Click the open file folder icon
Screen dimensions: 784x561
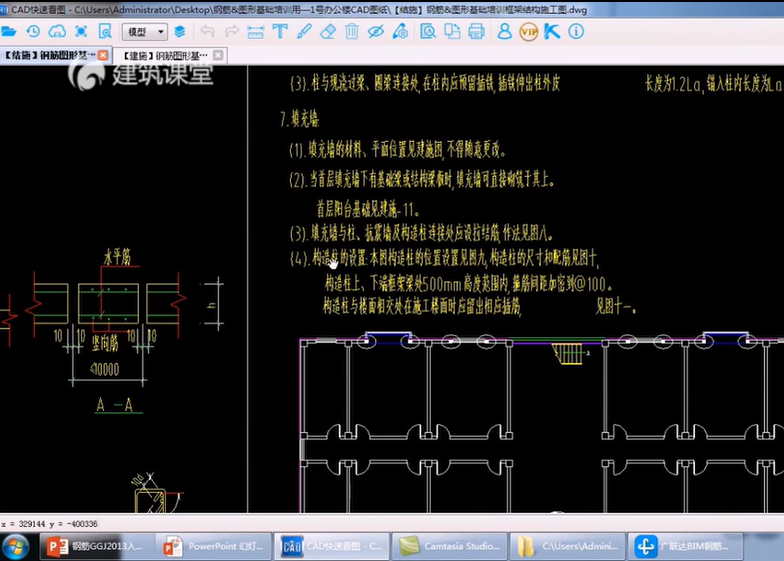point(9,32)
